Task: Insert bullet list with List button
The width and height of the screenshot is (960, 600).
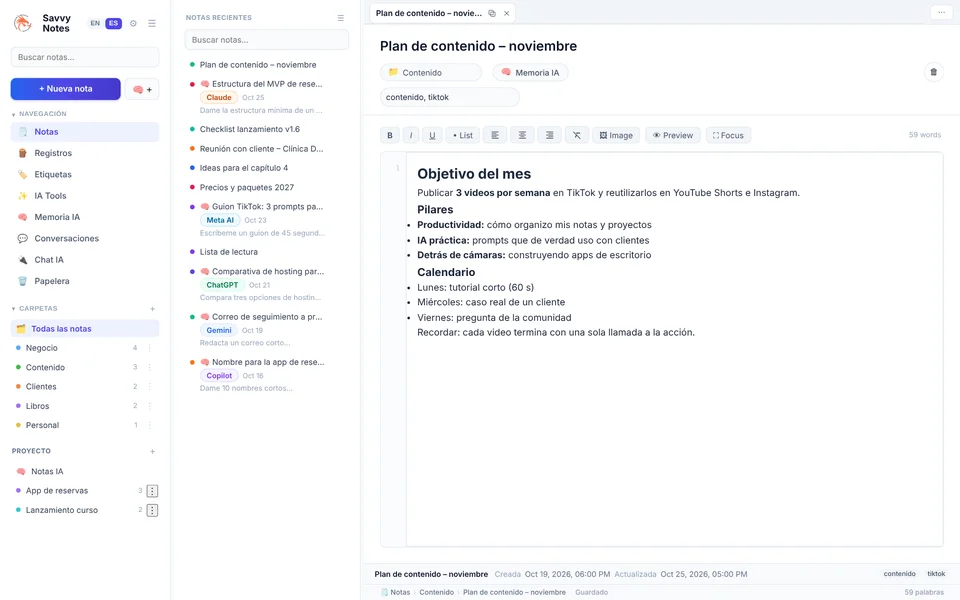Action: click(462, 135)
